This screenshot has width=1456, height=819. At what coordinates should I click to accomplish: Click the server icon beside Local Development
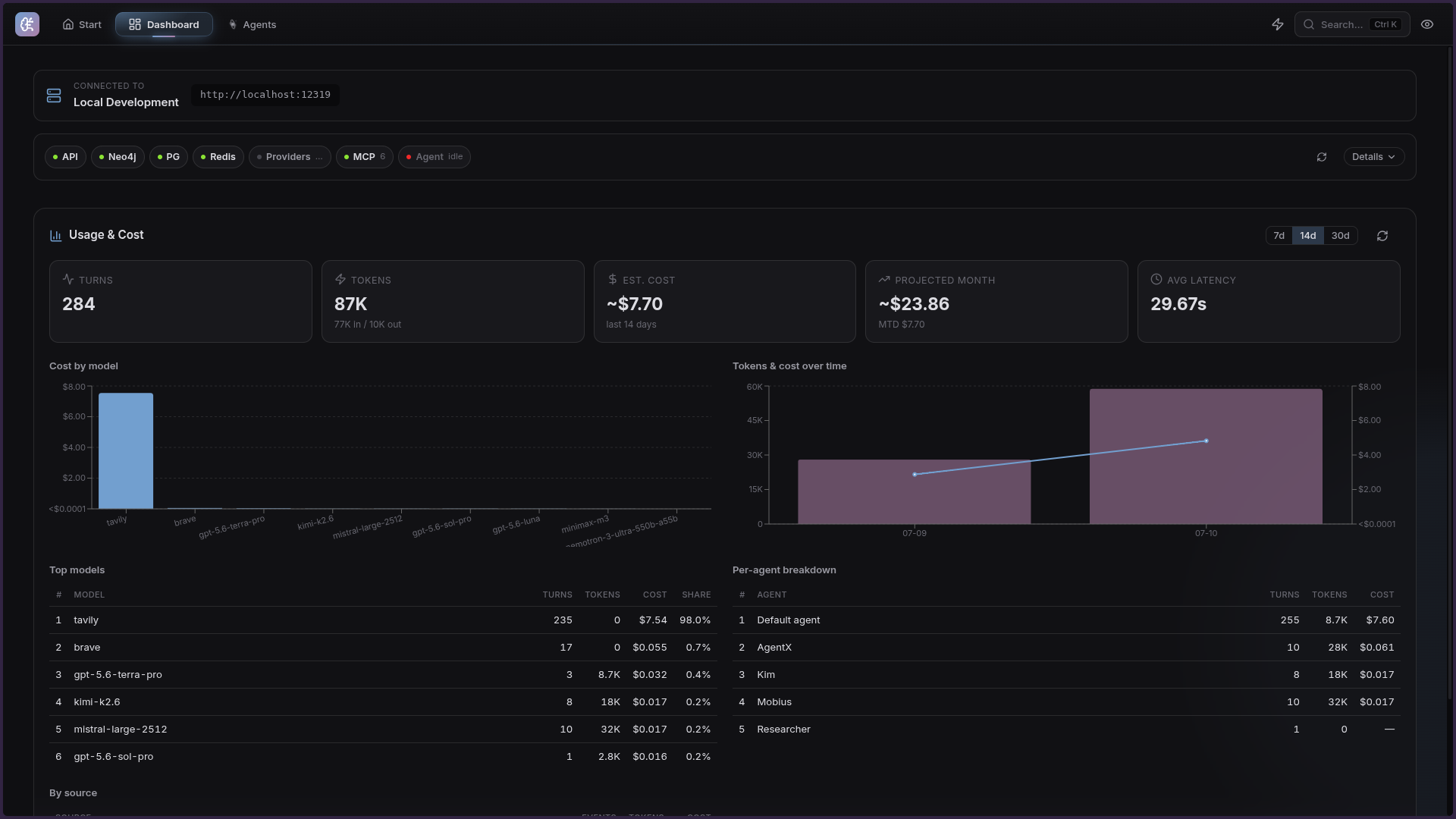click(x=54, y=96)
